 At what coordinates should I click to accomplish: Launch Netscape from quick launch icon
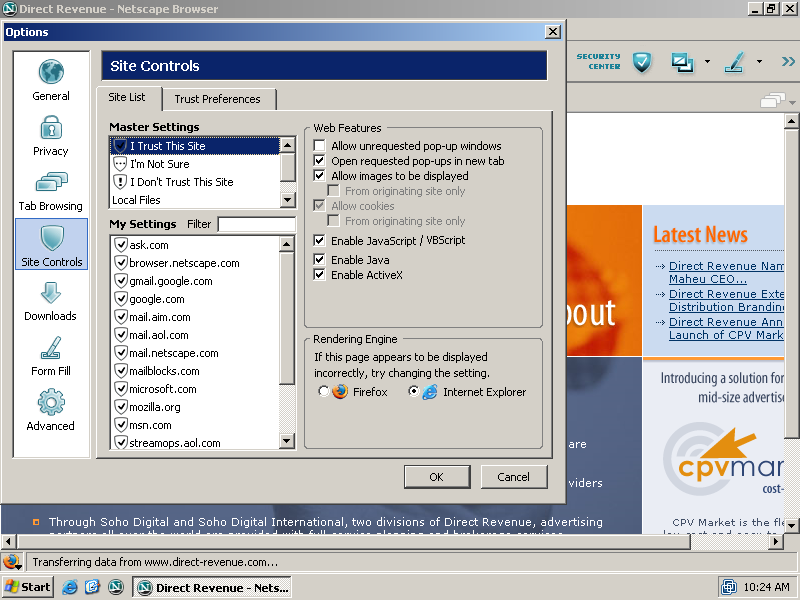(116, 587)
